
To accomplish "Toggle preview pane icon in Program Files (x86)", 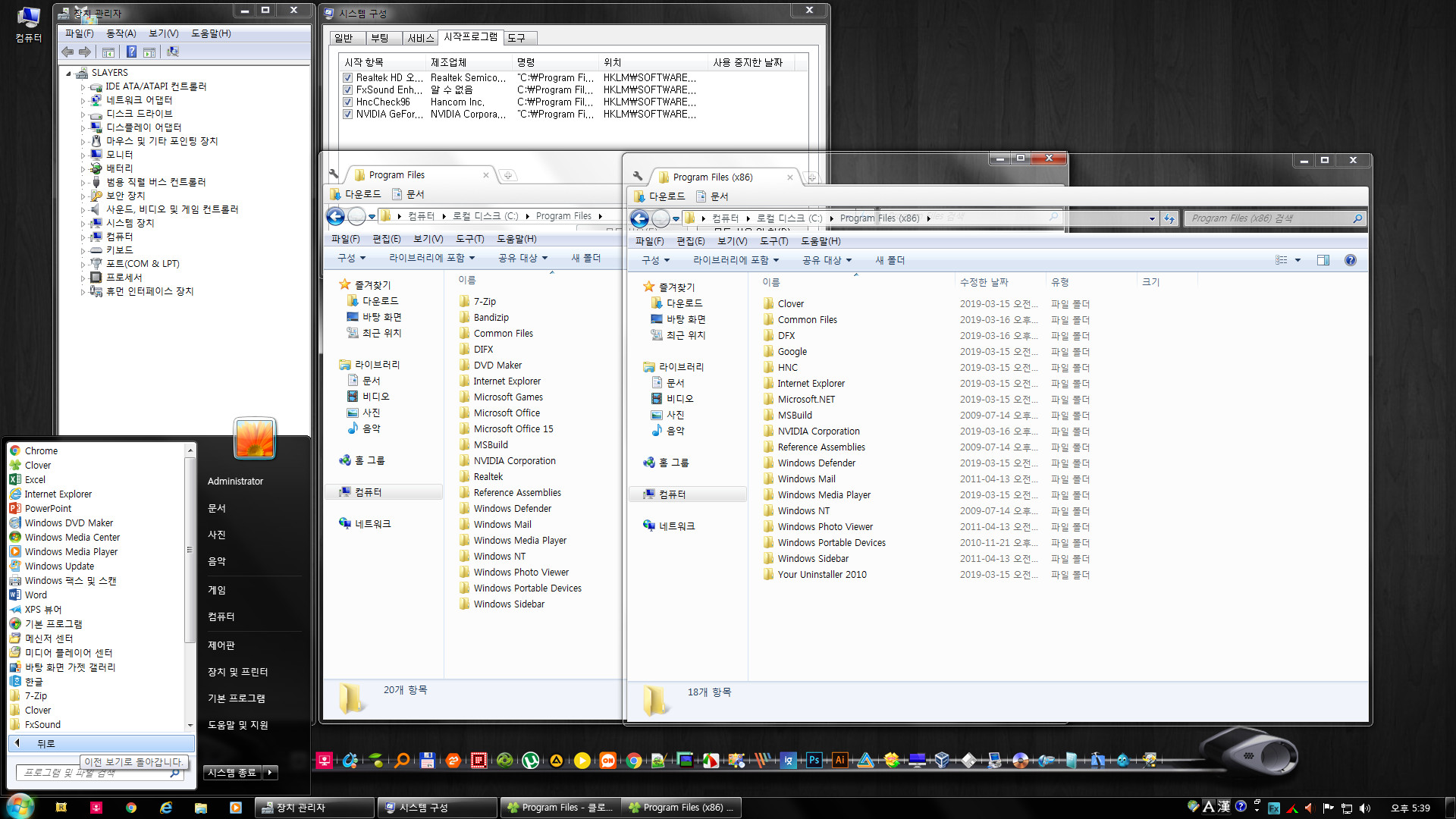I will 1323,260.
